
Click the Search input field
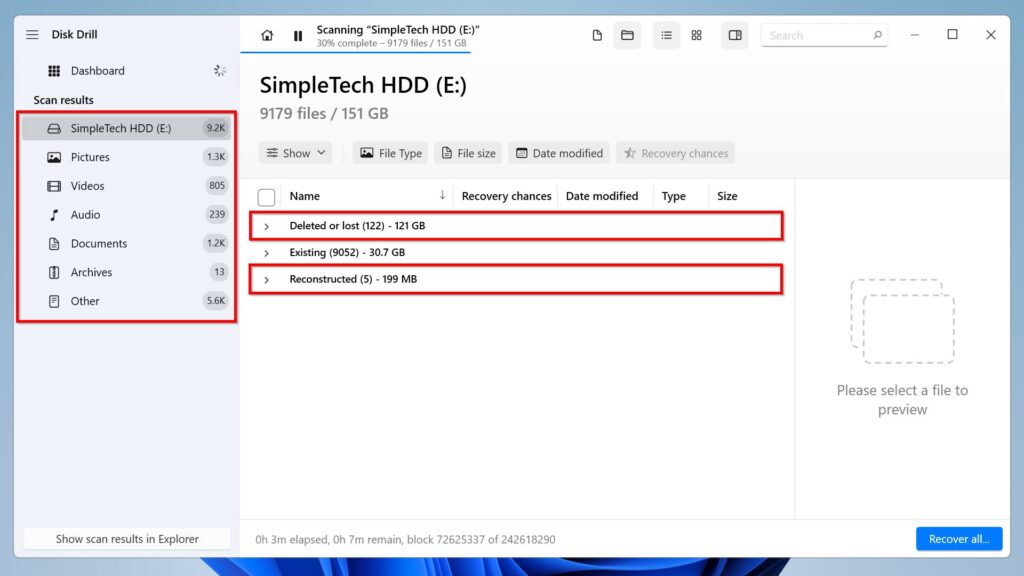click(816, 35)
